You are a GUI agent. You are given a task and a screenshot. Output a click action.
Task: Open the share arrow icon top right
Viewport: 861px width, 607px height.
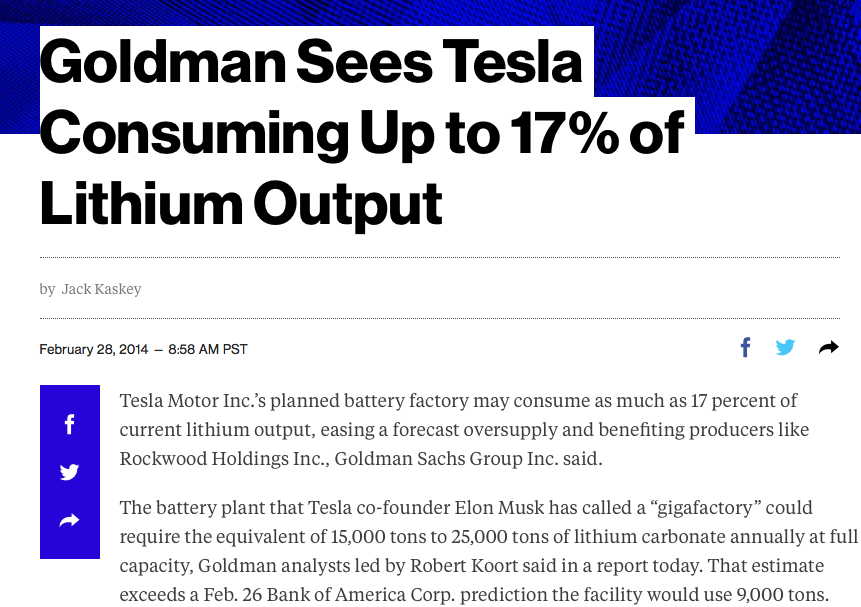pos(827,347)
